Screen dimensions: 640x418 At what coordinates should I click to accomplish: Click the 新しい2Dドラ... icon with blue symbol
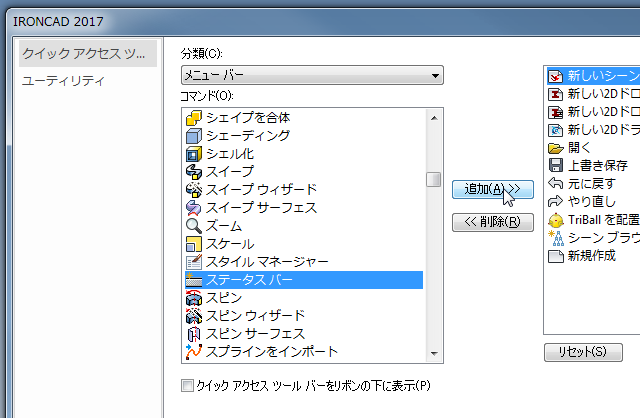pyautogui.click(x=556, y=130)
